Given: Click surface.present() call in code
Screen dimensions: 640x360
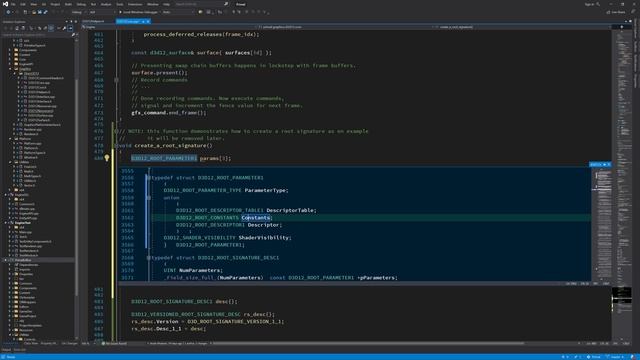Looking at the screenshot, I should [160, 73].
